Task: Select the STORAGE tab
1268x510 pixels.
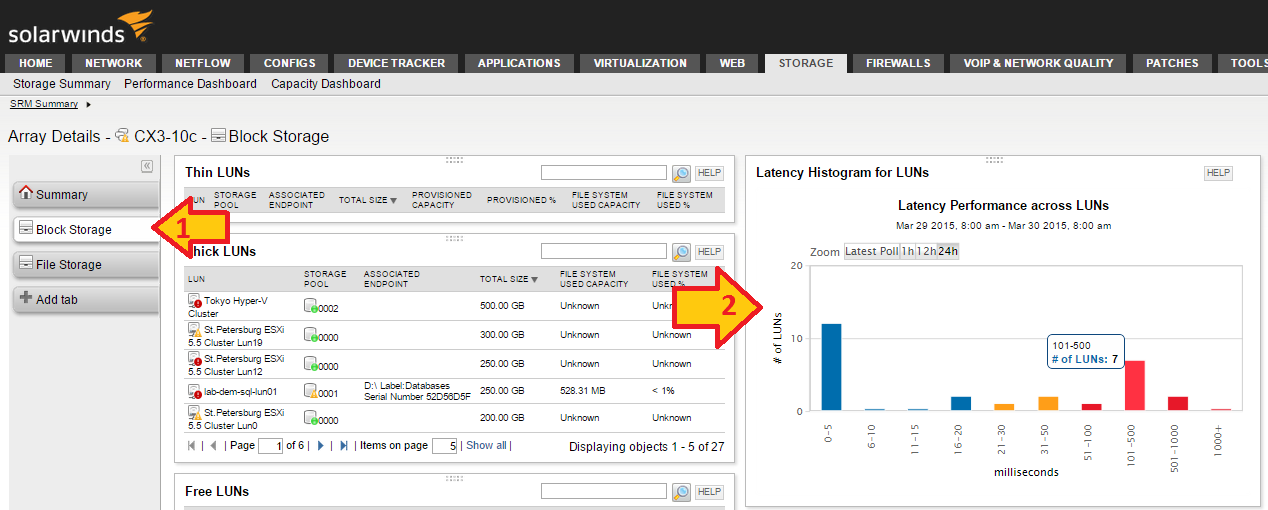Action: 806,63
